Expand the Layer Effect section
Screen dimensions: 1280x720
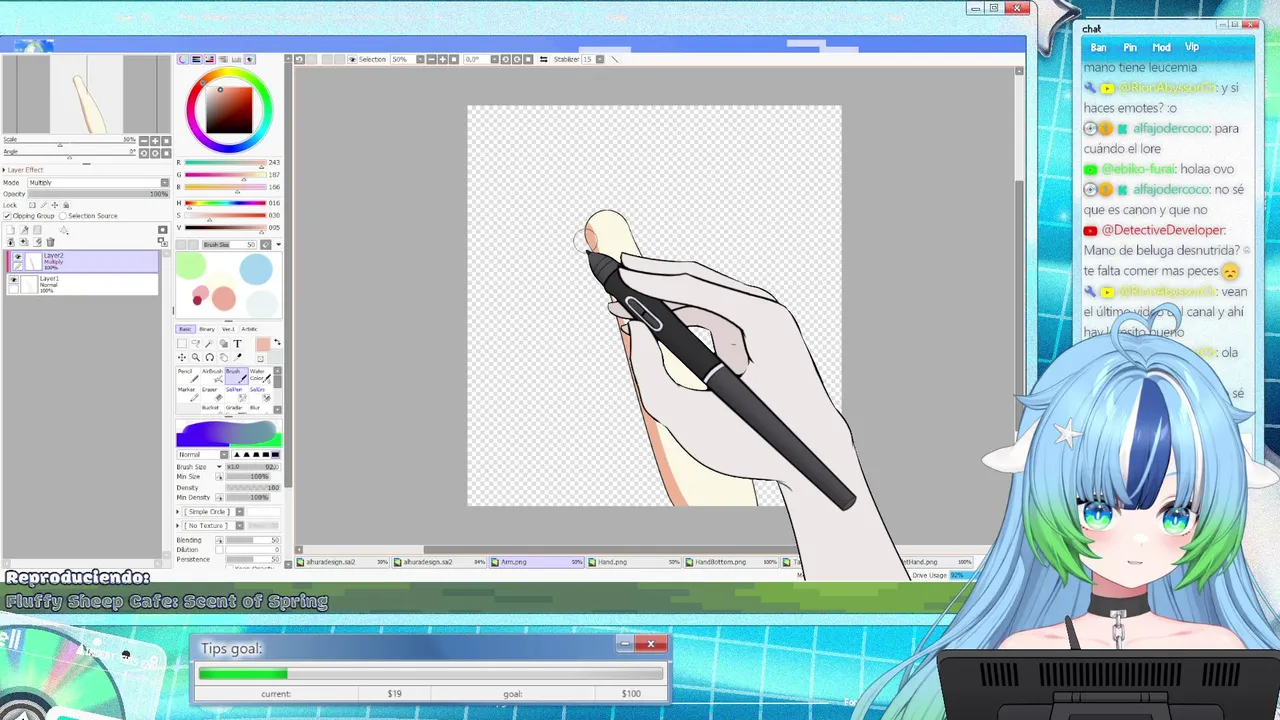point(4,170)
